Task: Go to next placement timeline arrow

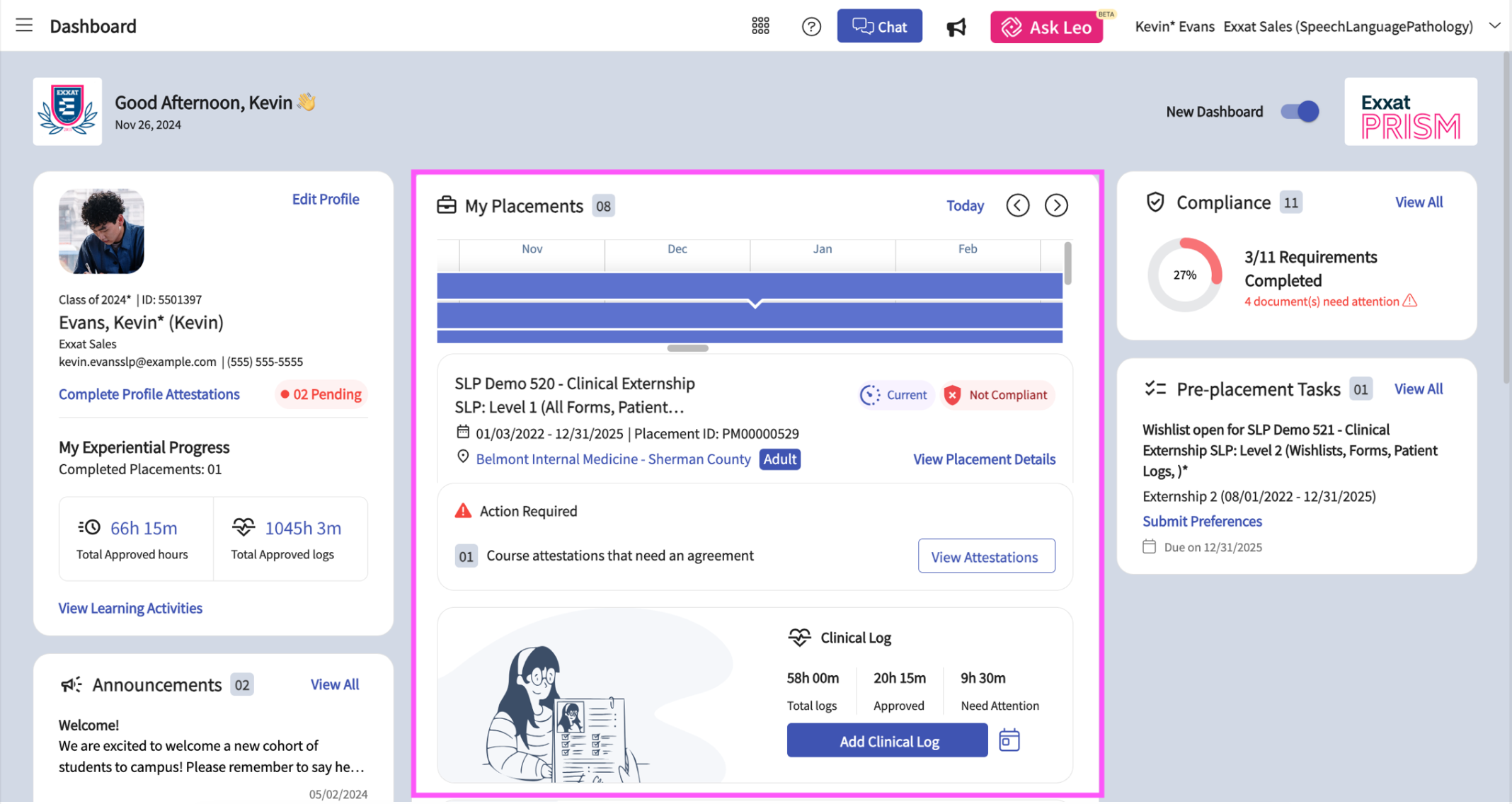Action: point(1056,205)
